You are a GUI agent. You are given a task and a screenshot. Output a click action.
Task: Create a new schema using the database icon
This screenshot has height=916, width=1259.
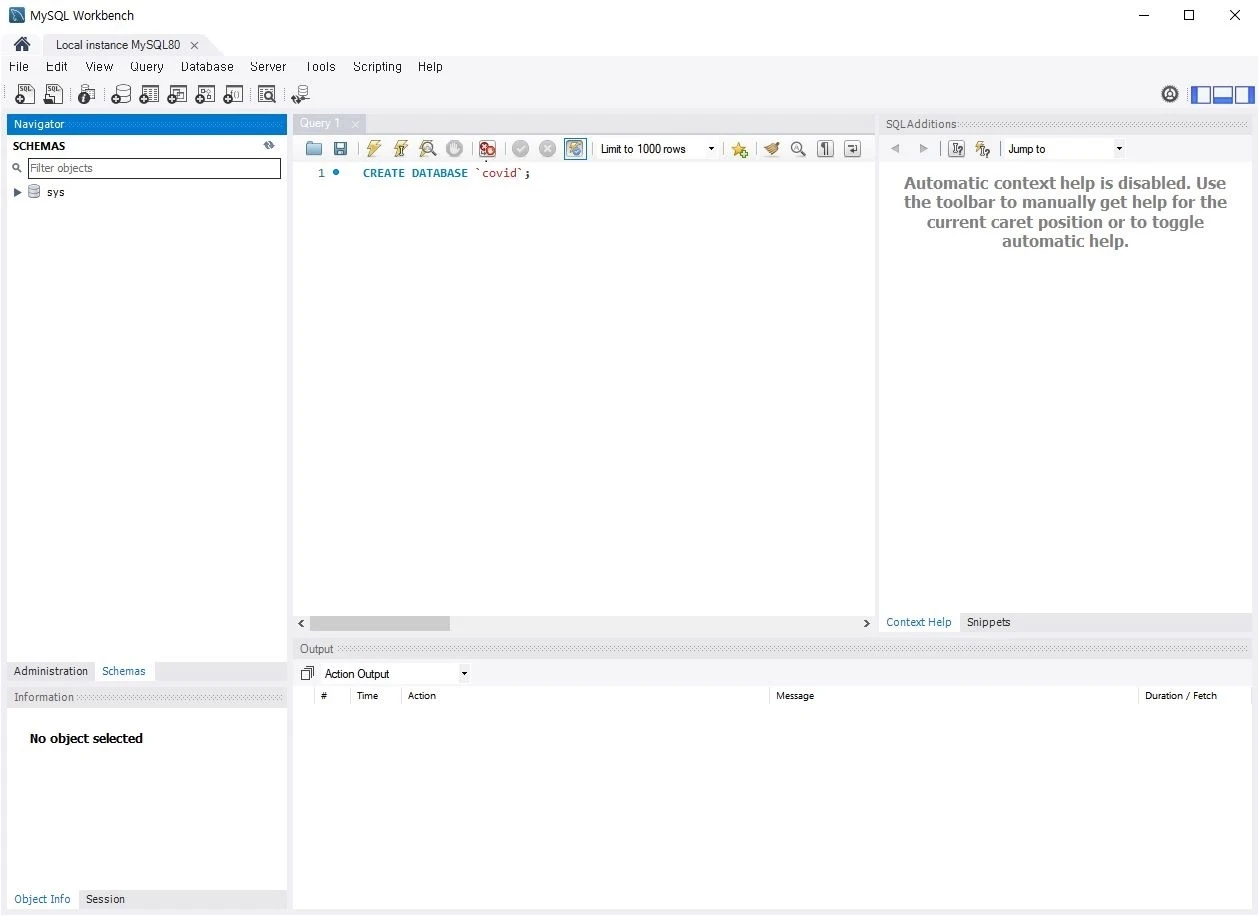(121, 95)
